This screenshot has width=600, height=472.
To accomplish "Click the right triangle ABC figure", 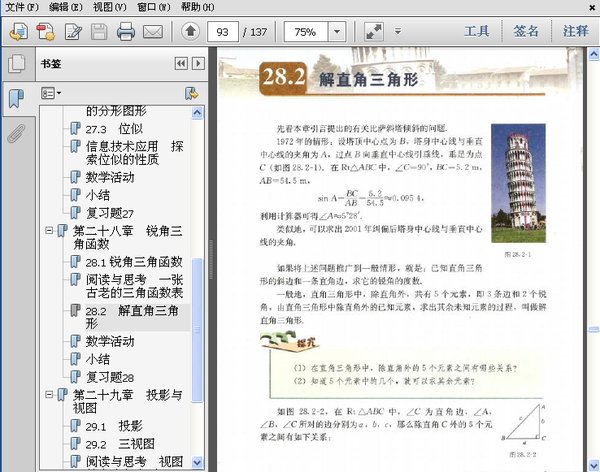I will click(524, 424).
